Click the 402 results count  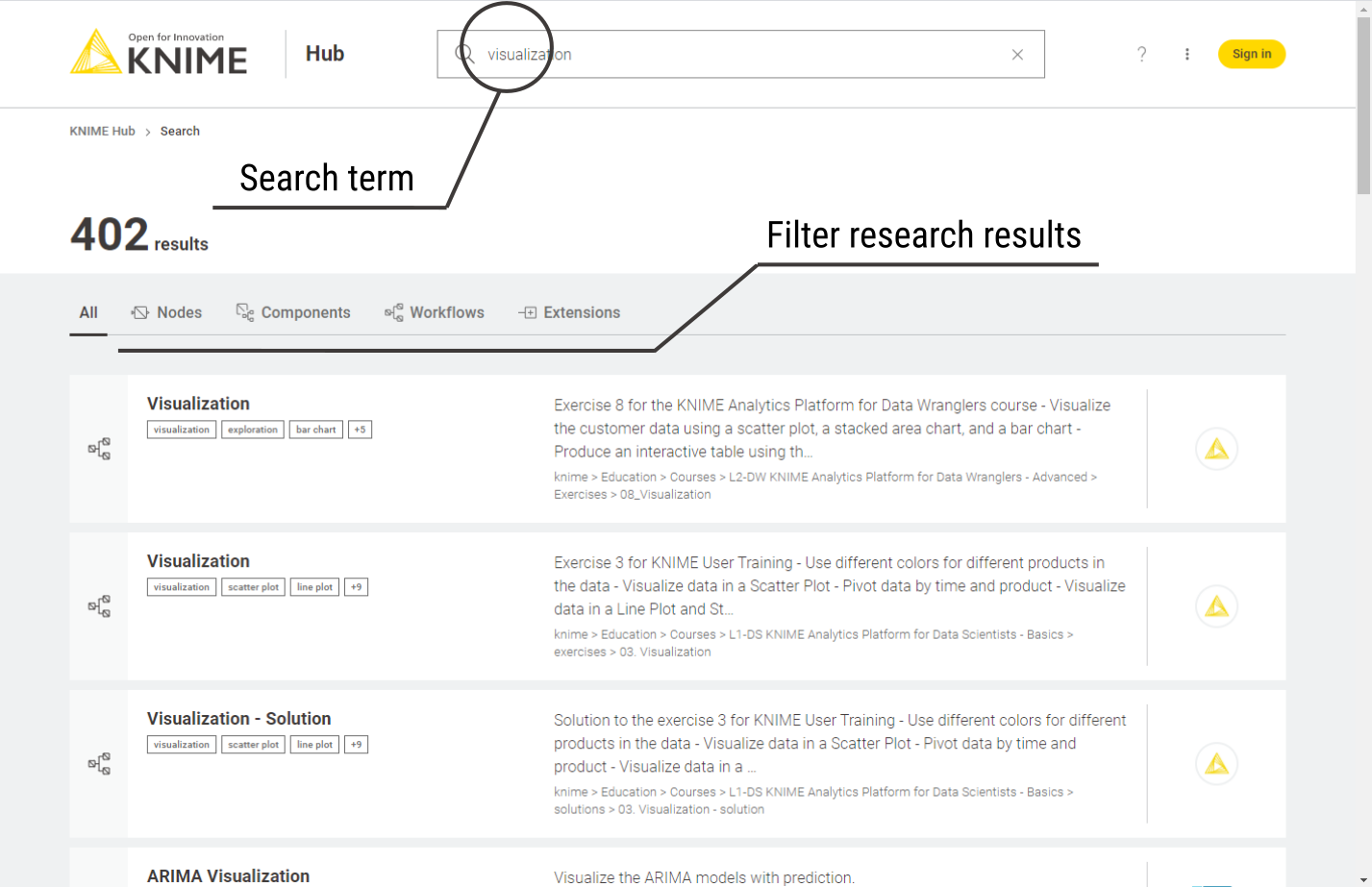click(x=139, y=235)
